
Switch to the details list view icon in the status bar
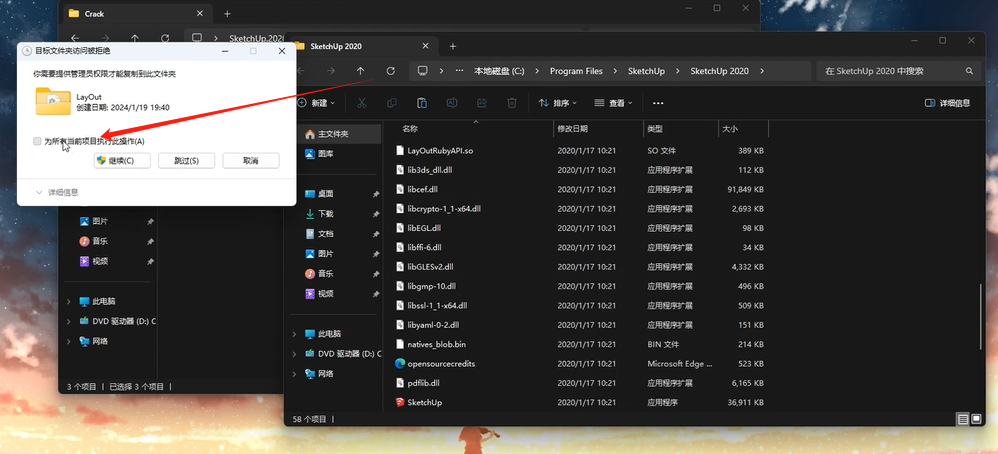pos(962,419)
